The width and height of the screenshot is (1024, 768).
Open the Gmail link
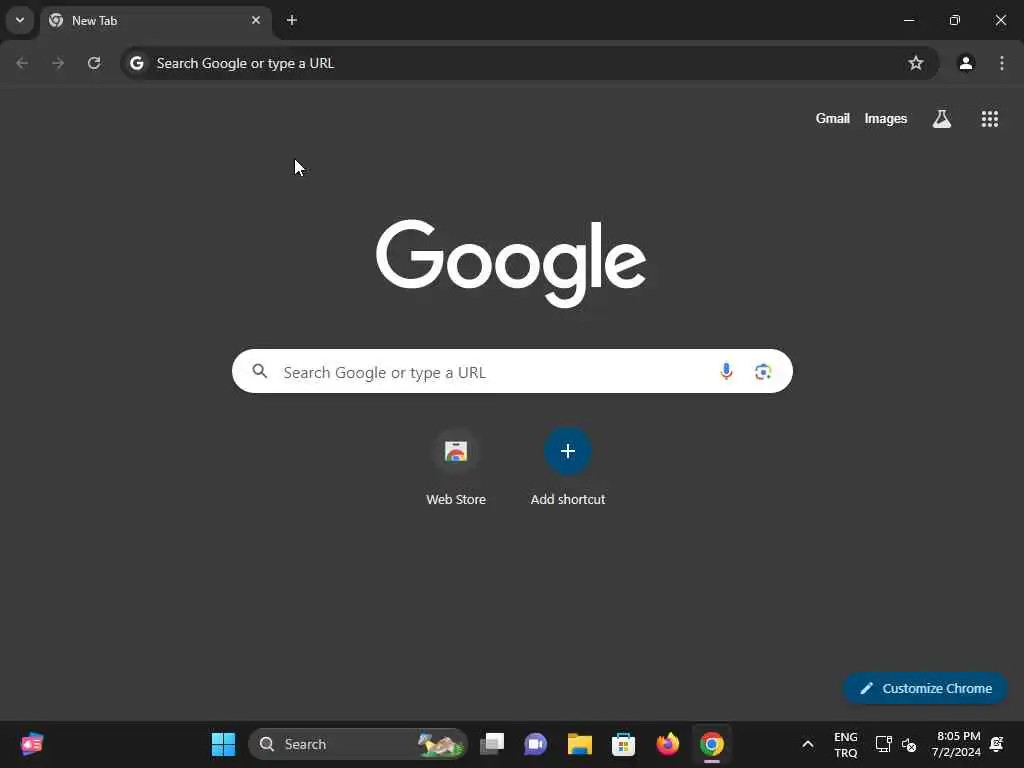pyautogui.click(x=833, y=118)
